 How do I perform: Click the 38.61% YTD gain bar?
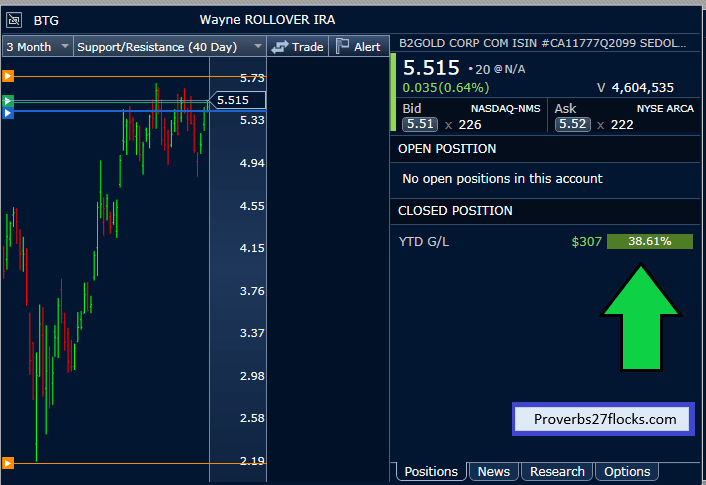pyautogui.click(x=649, y=241)
